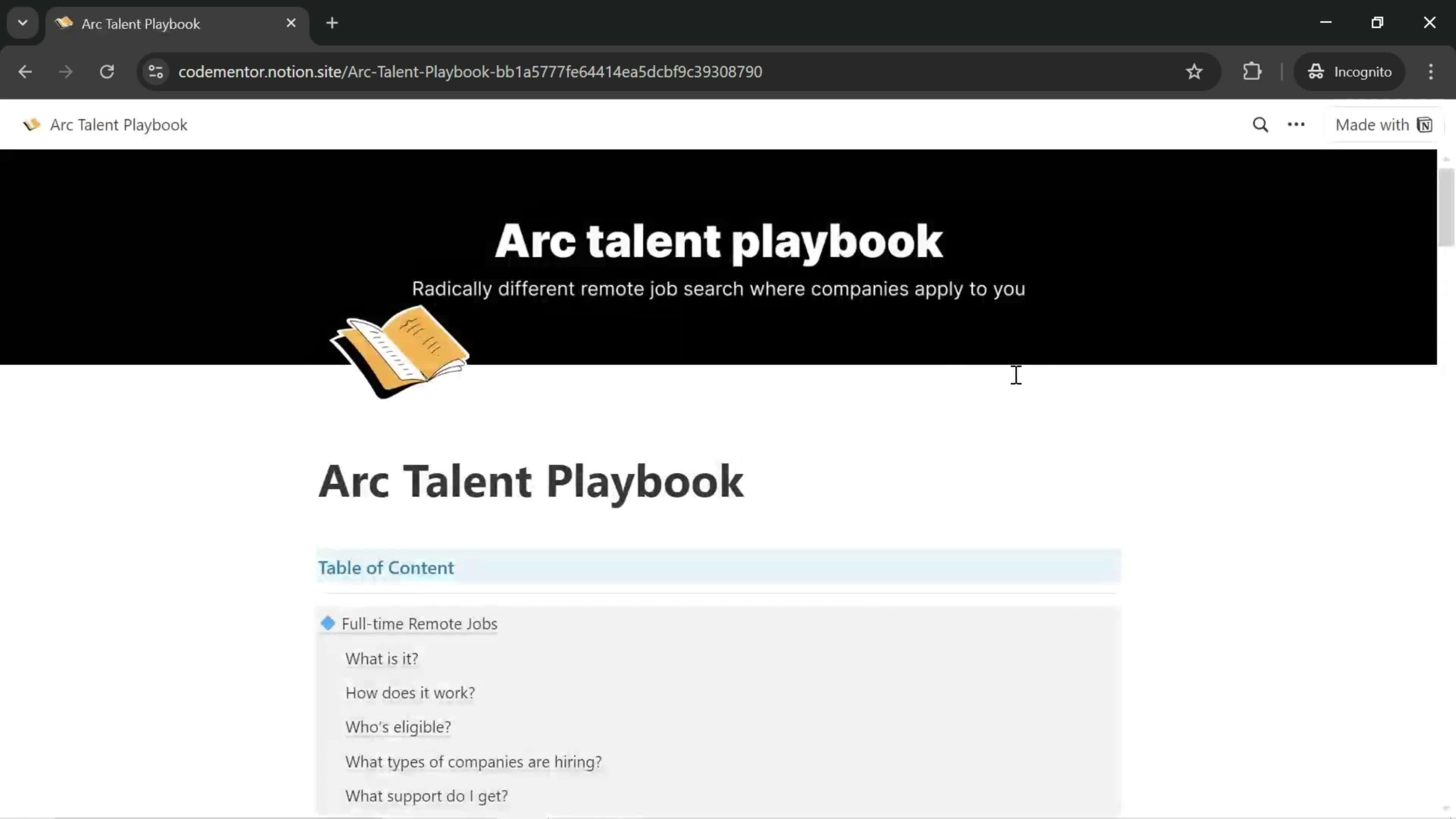Click the 'What is it?' table of content link
Image resolution: width=1456 pixels, height=819 pixels.
tap(382, 658)
